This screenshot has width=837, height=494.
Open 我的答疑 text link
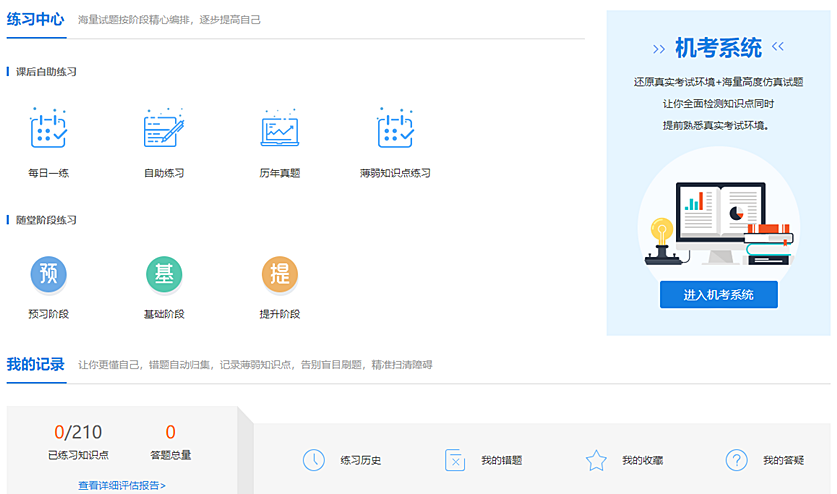(784, 460)
